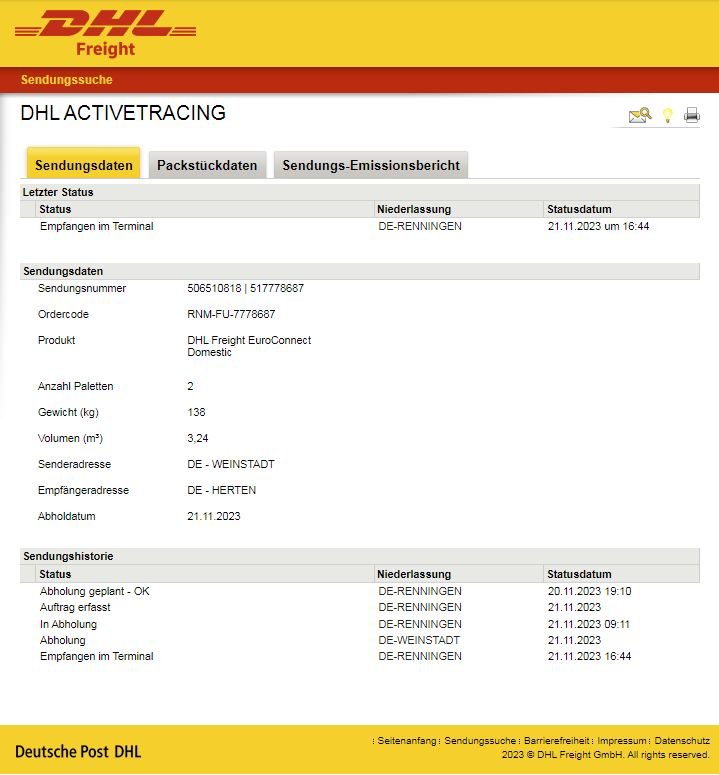Click the Empfängeradresse label
This screenshot has height=775, width=719.
pyautogui.click(x=84, y=490)
